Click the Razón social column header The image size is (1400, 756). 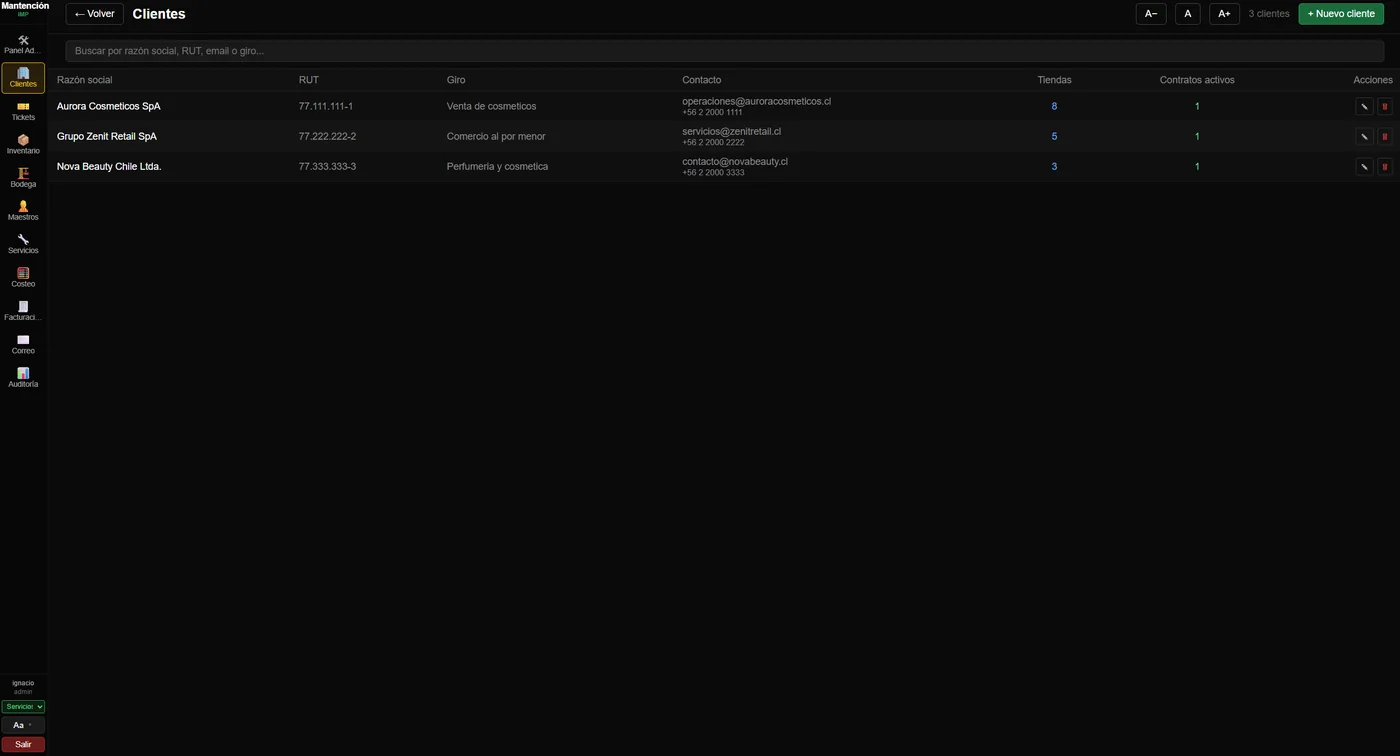tap(85, 80)
